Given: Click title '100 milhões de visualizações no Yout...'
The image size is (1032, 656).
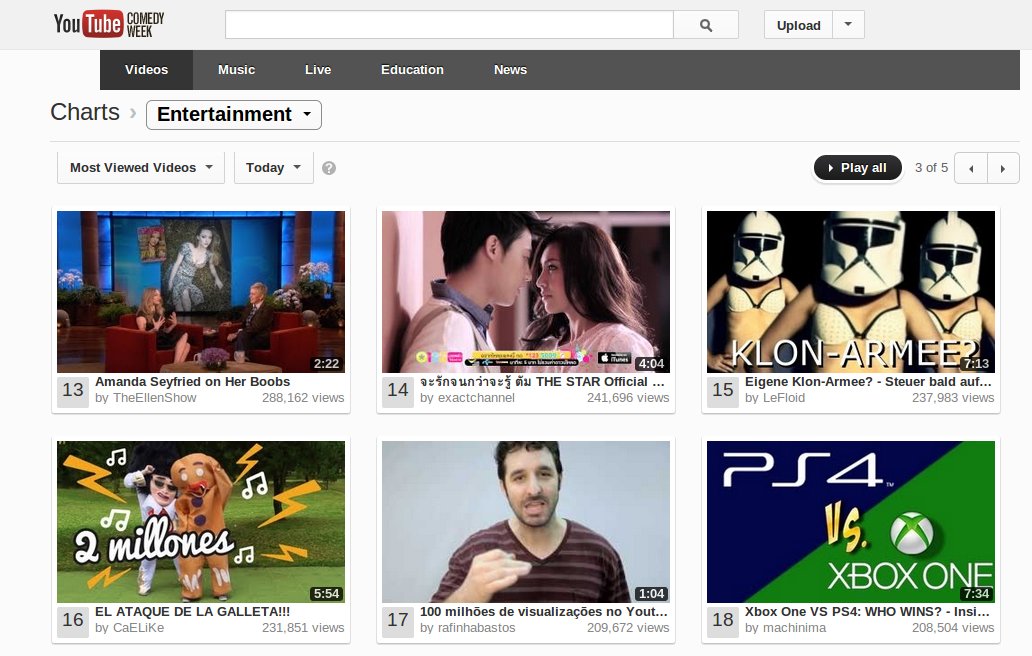Looking at the screenshot, I should (x=544, y=612).
